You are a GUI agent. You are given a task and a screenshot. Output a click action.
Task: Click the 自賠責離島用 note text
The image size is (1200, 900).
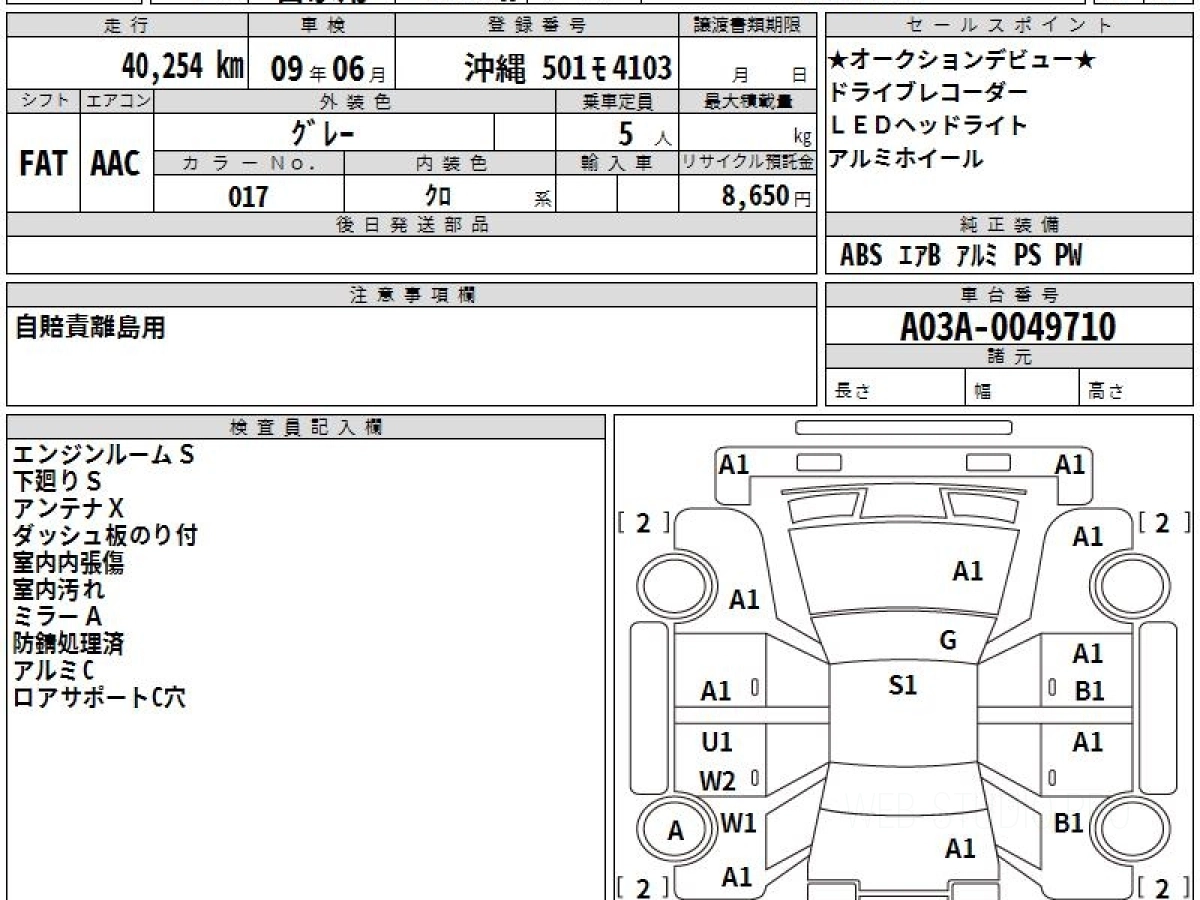pos(90,327)
